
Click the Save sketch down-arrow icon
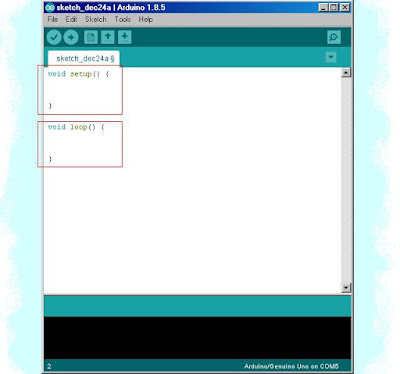[124, 37]
